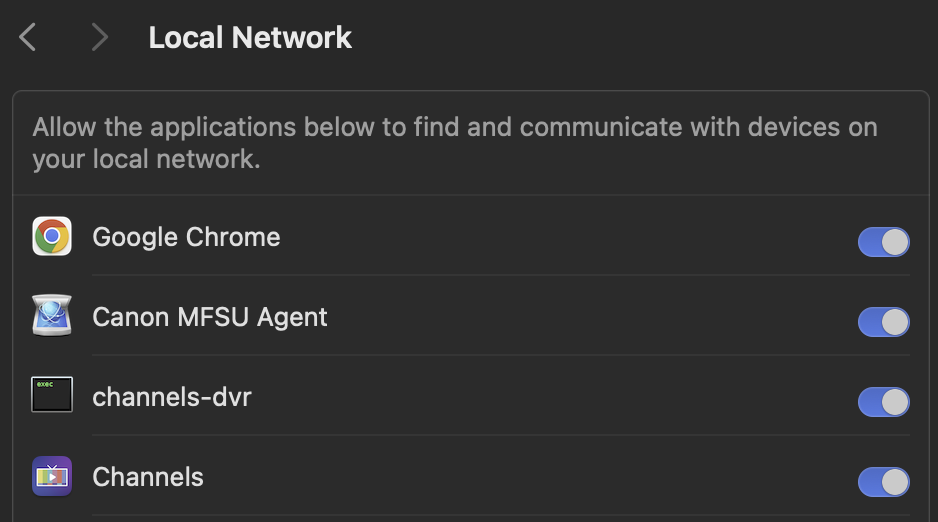Click the empty header area right of the title

(640, 38)
